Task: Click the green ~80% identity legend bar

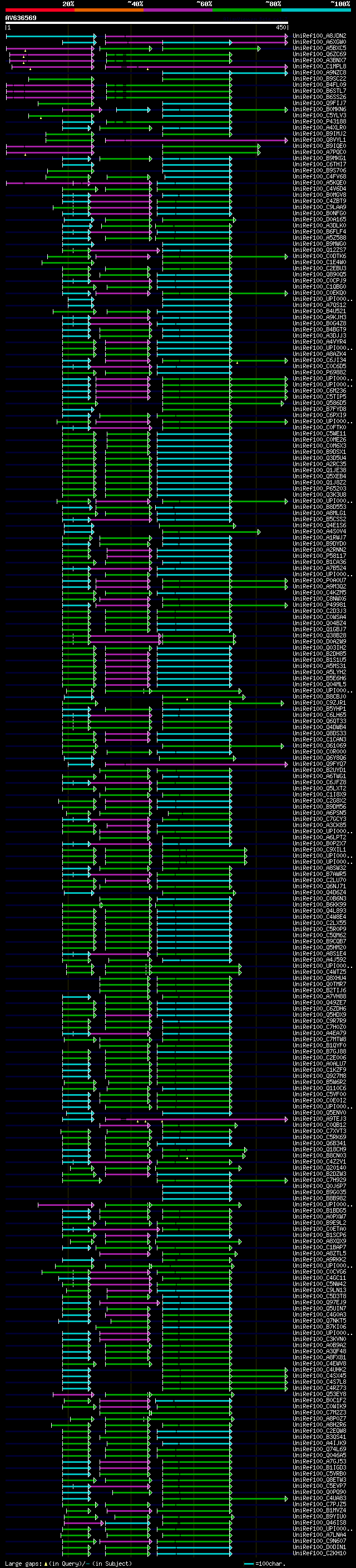Action: 247,11
